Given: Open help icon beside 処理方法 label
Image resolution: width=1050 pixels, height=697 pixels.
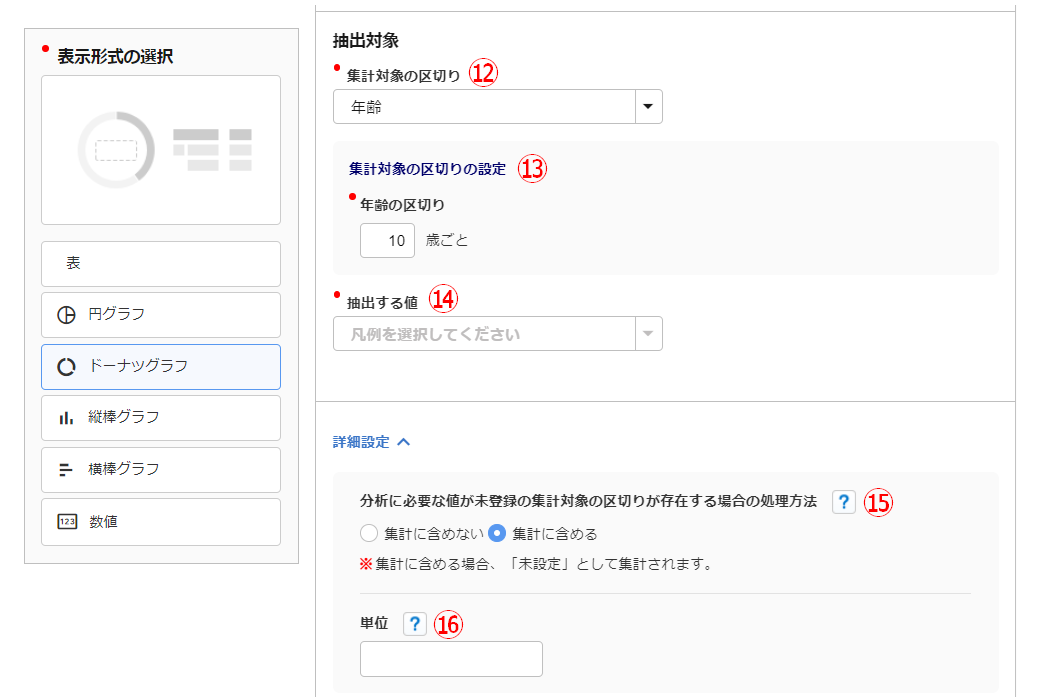Looking at the screenshot, I should [x=843, y=502].
